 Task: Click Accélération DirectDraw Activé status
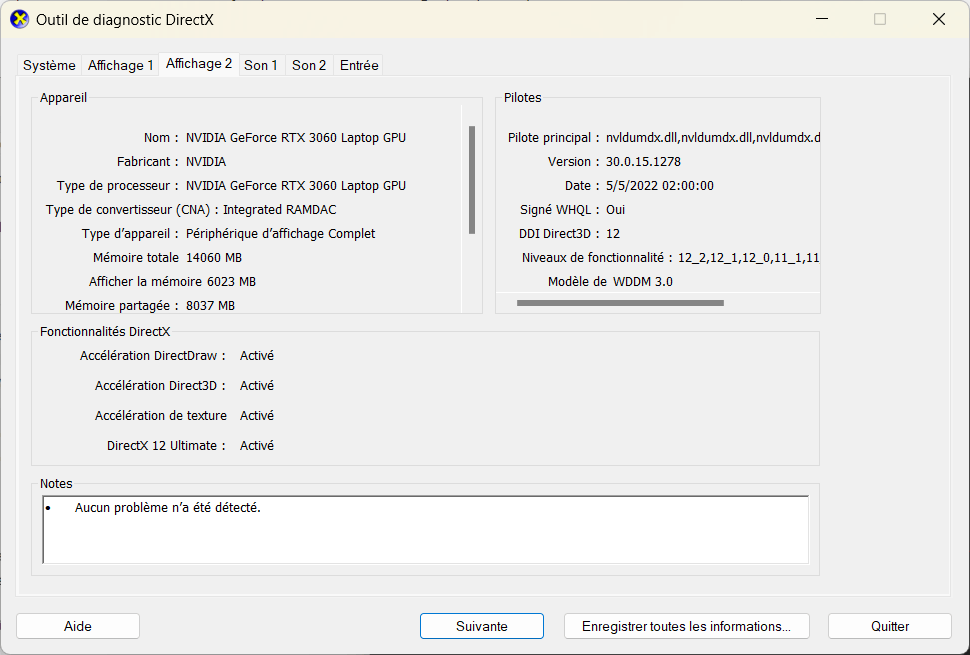coord(257,356)
